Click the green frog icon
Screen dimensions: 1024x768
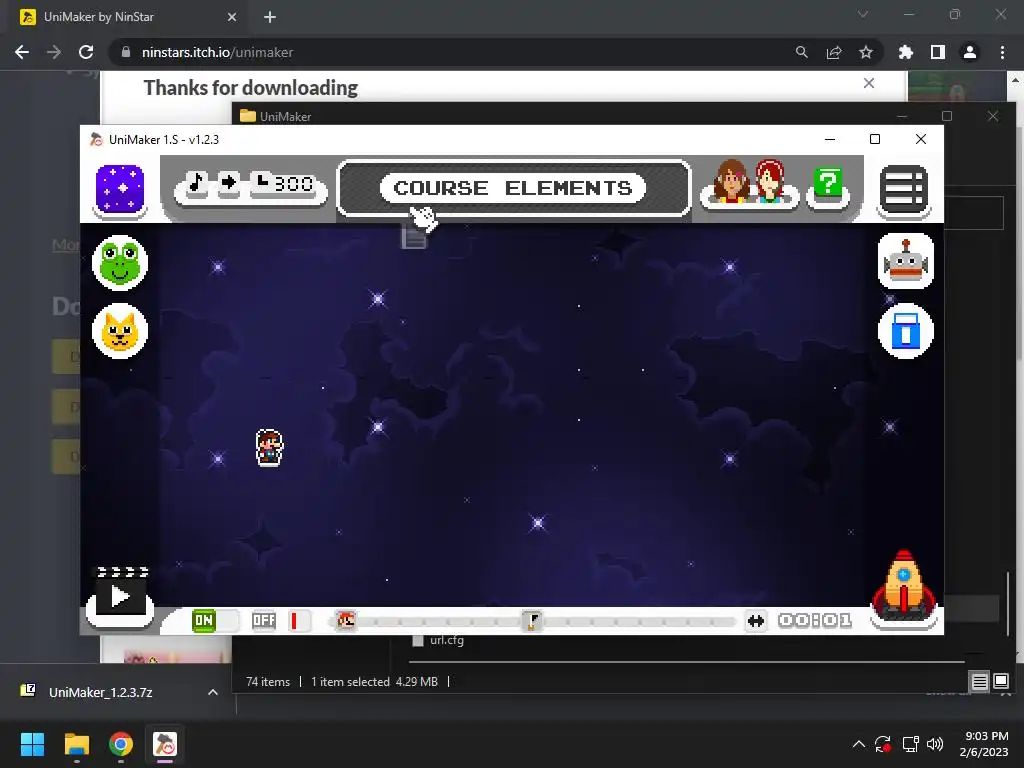(120, 263)
